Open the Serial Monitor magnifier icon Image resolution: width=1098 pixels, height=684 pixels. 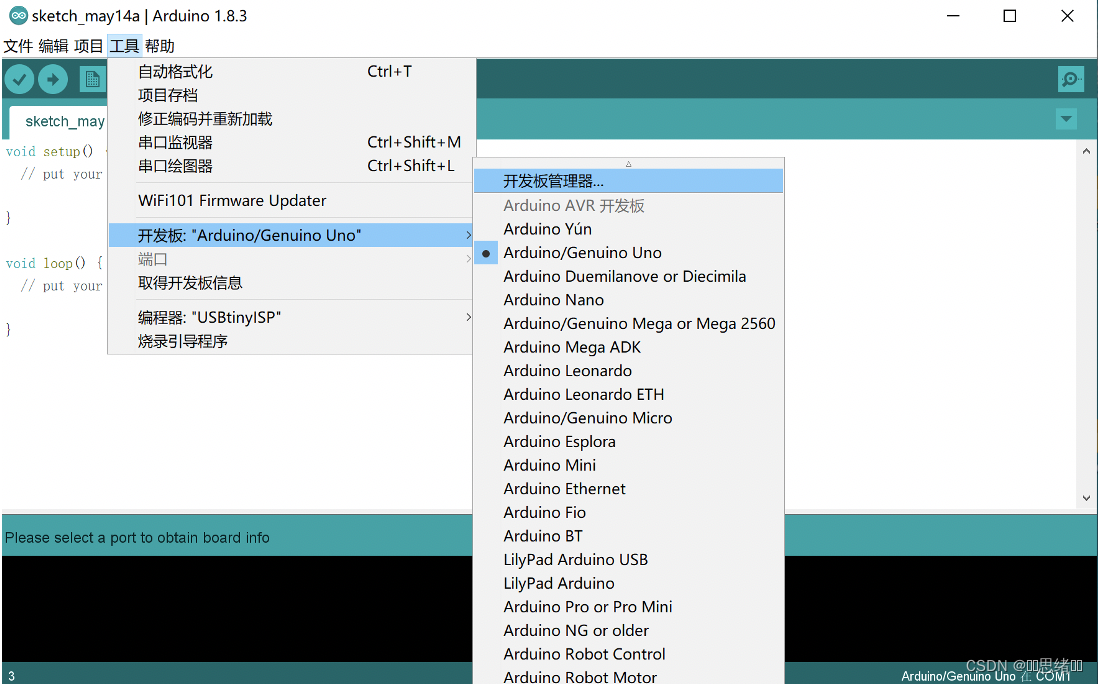pos(1071,79)
